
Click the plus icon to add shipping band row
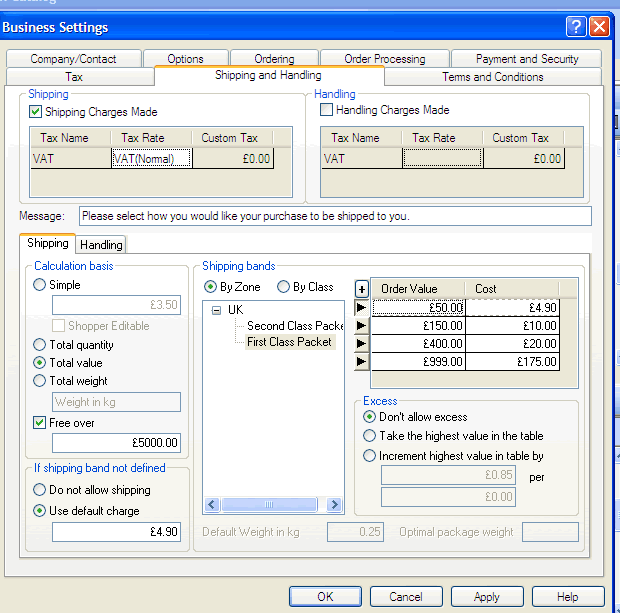(x=361, y=289)
